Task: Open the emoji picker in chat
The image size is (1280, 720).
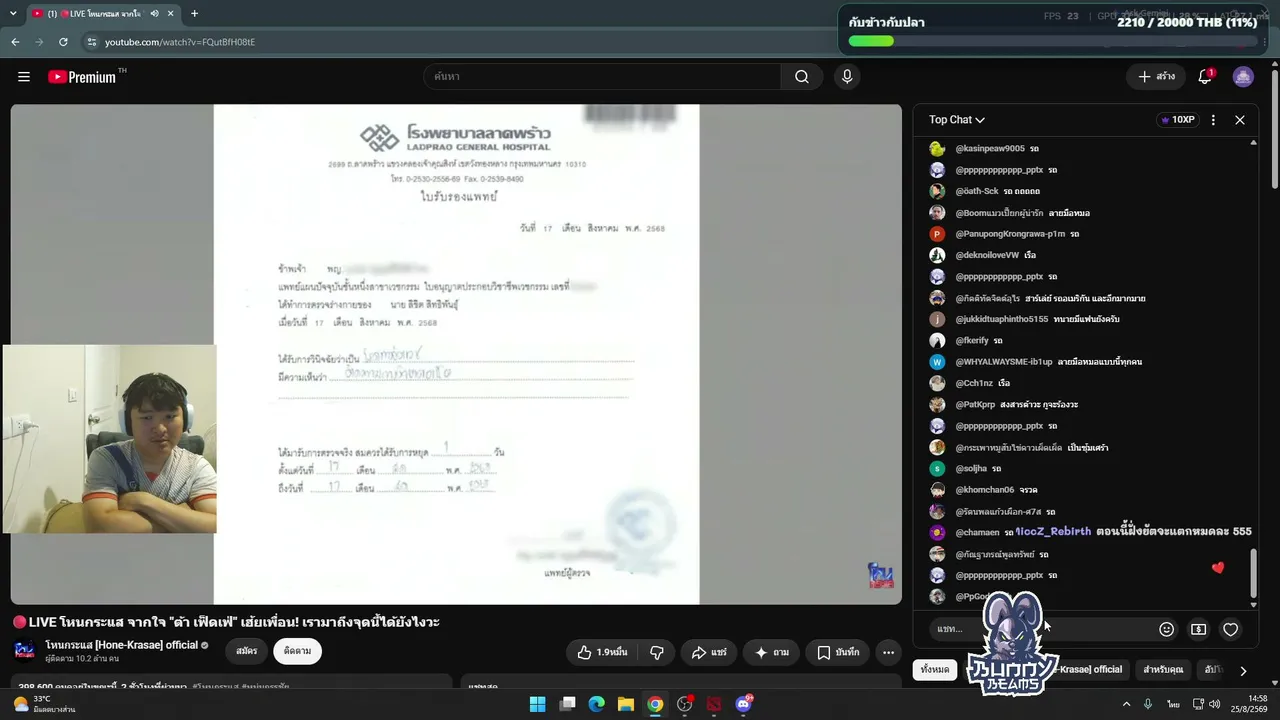Action: pos(1166,629)
